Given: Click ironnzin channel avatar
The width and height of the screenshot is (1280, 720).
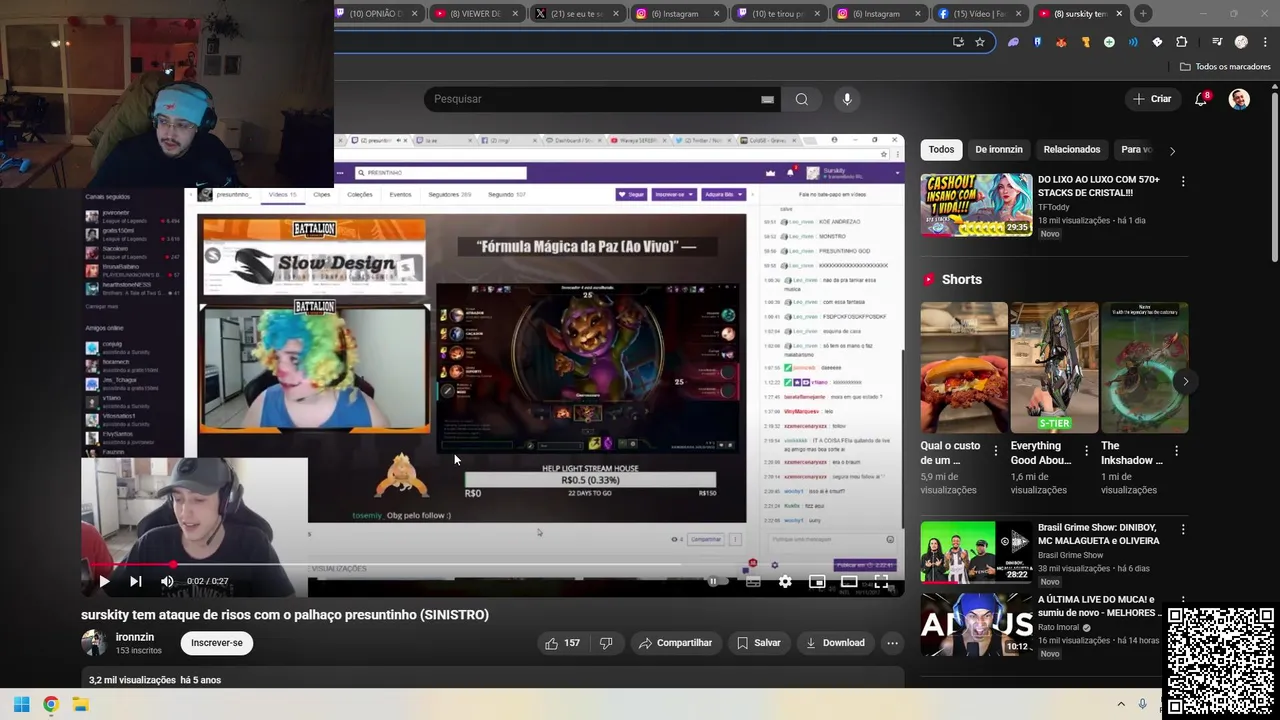Looking at the screenshot, I should tap(94, 643).
